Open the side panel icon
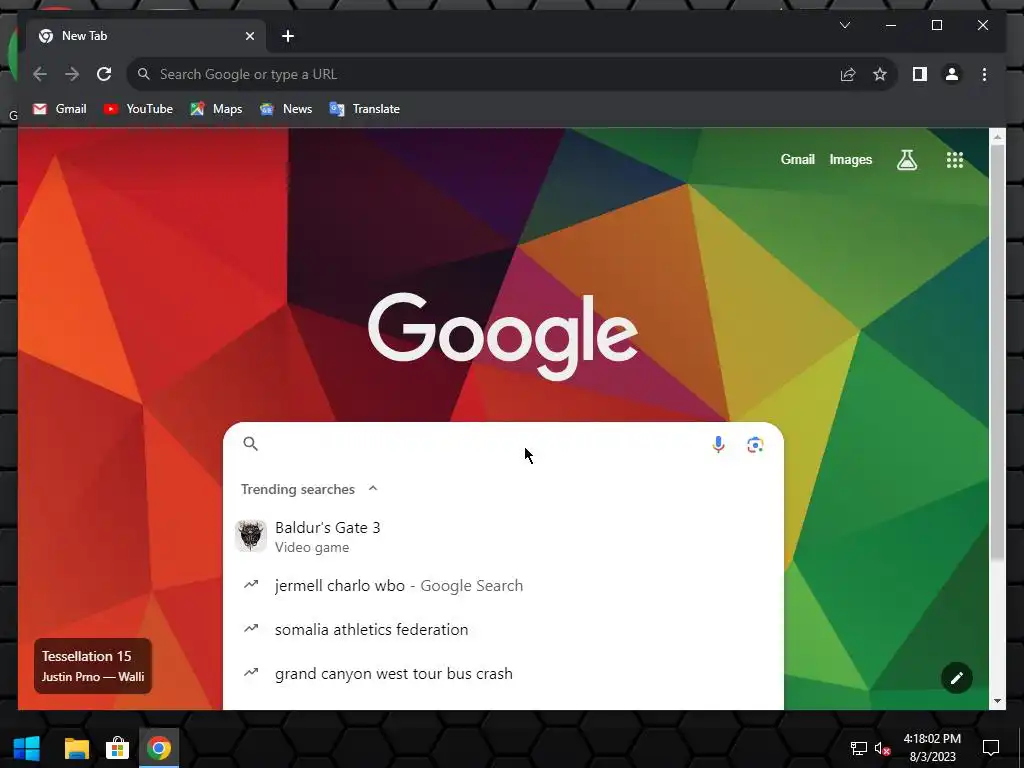The width and height of the screenshot is (1024, 768). [920, 74]
